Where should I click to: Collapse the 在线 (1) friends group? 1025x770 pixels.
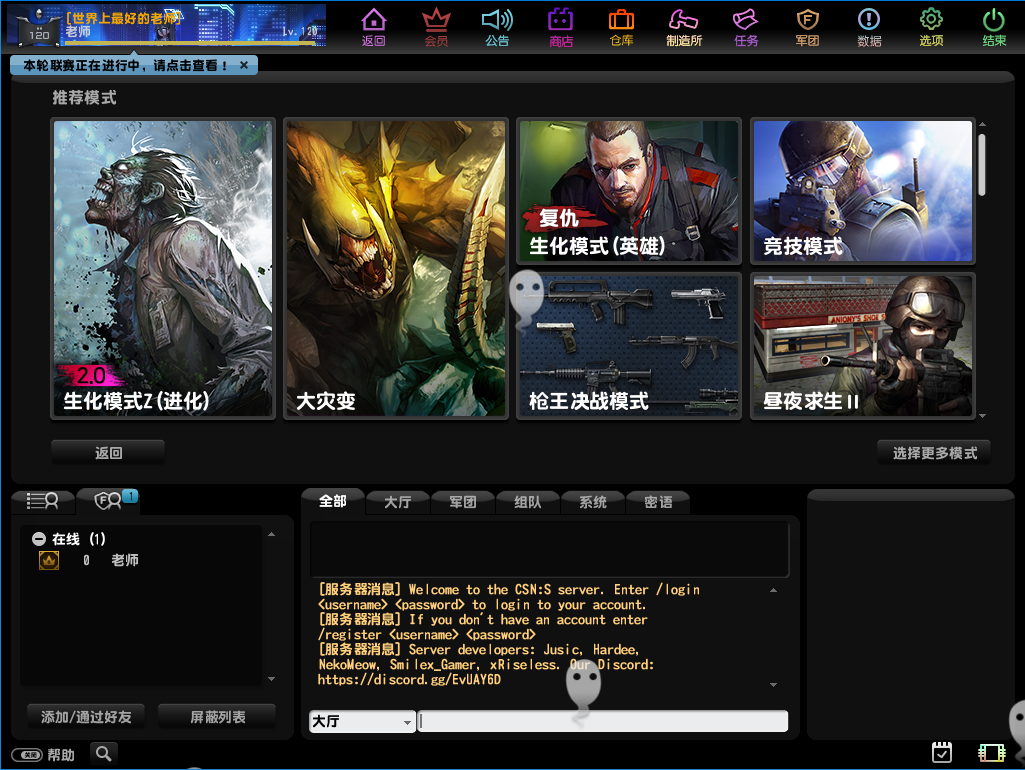39,539
